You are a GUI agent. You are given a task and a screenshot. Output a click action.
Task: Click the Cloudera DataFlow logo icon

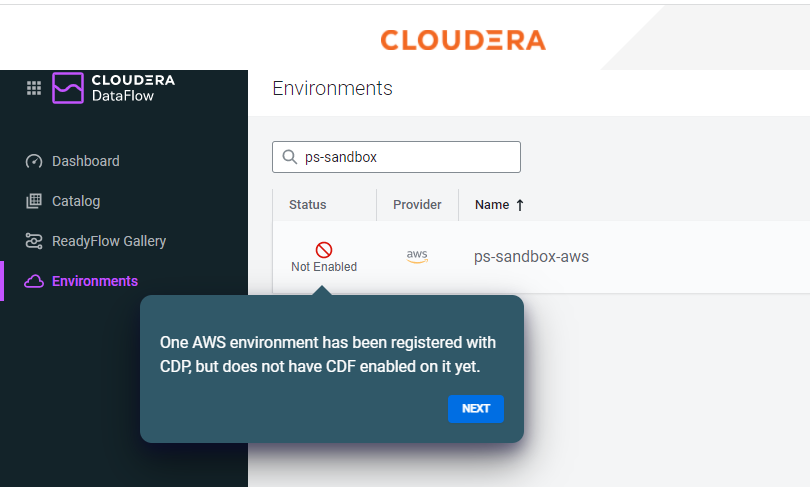(x=68, y=88)
